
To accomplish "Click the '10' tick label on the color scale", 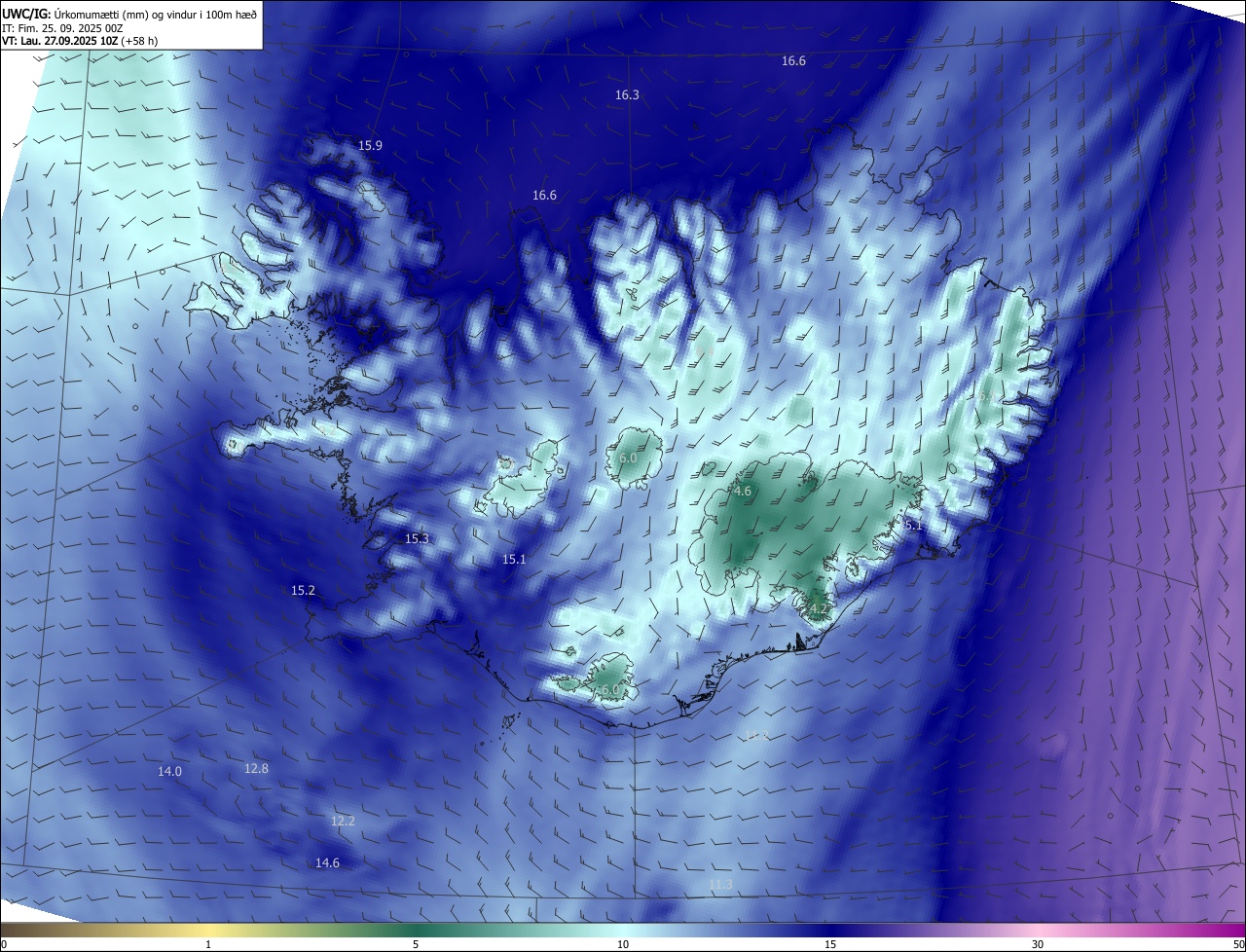I will [x=623, y=944].
